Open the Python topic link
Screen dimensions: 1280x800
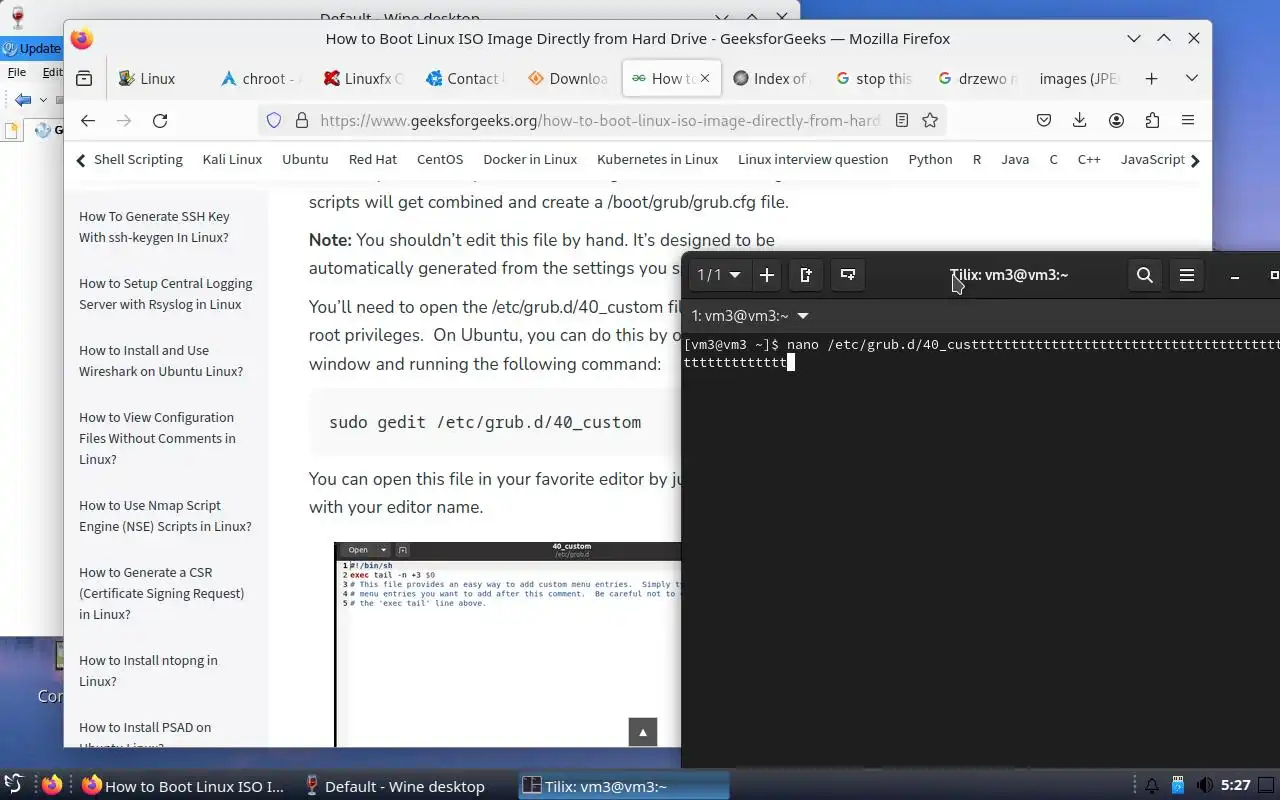(x=930, y=159)
